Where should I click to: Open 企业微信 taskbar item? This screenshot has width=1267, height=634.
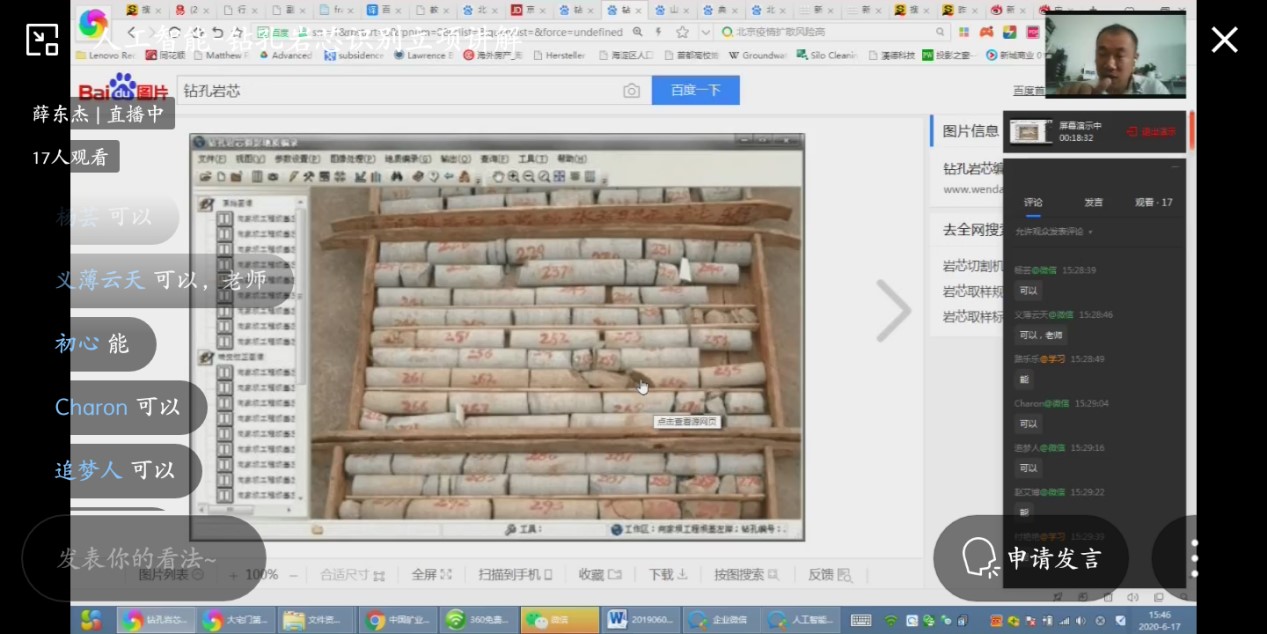click(x=720, y=620)
